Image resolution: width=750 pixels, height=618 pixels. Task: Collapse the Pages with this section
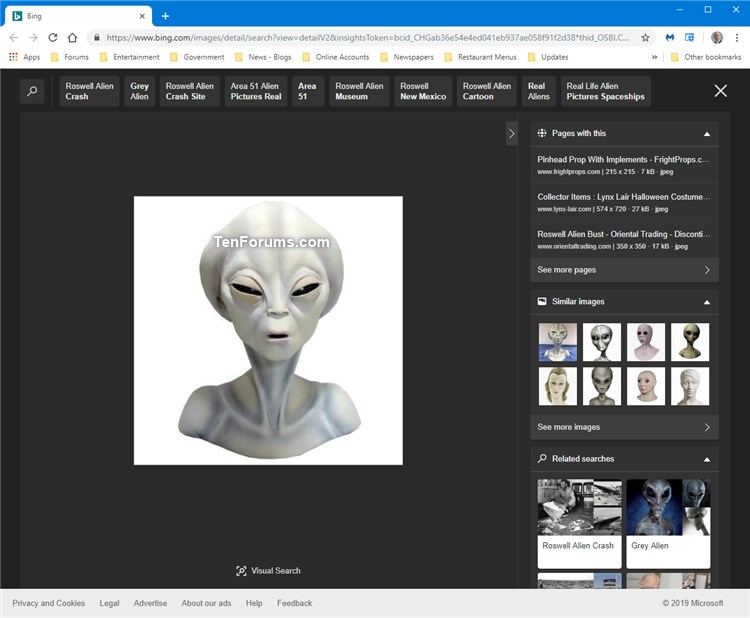tap(706, 134)
